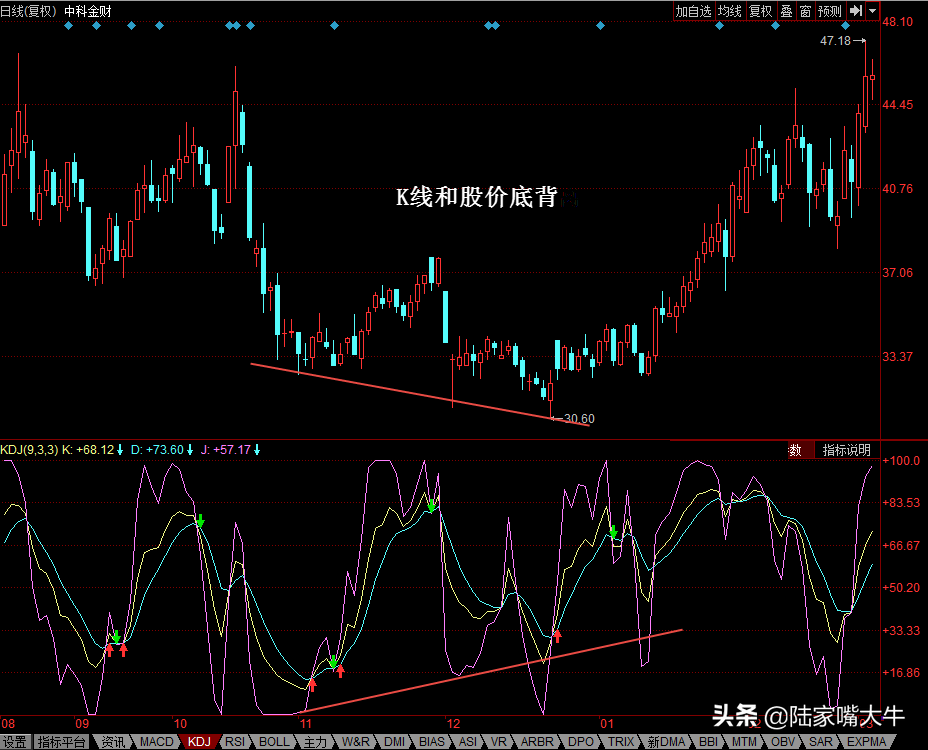Toggle the 均线 moving average display
928x750 pixels.
730,11
